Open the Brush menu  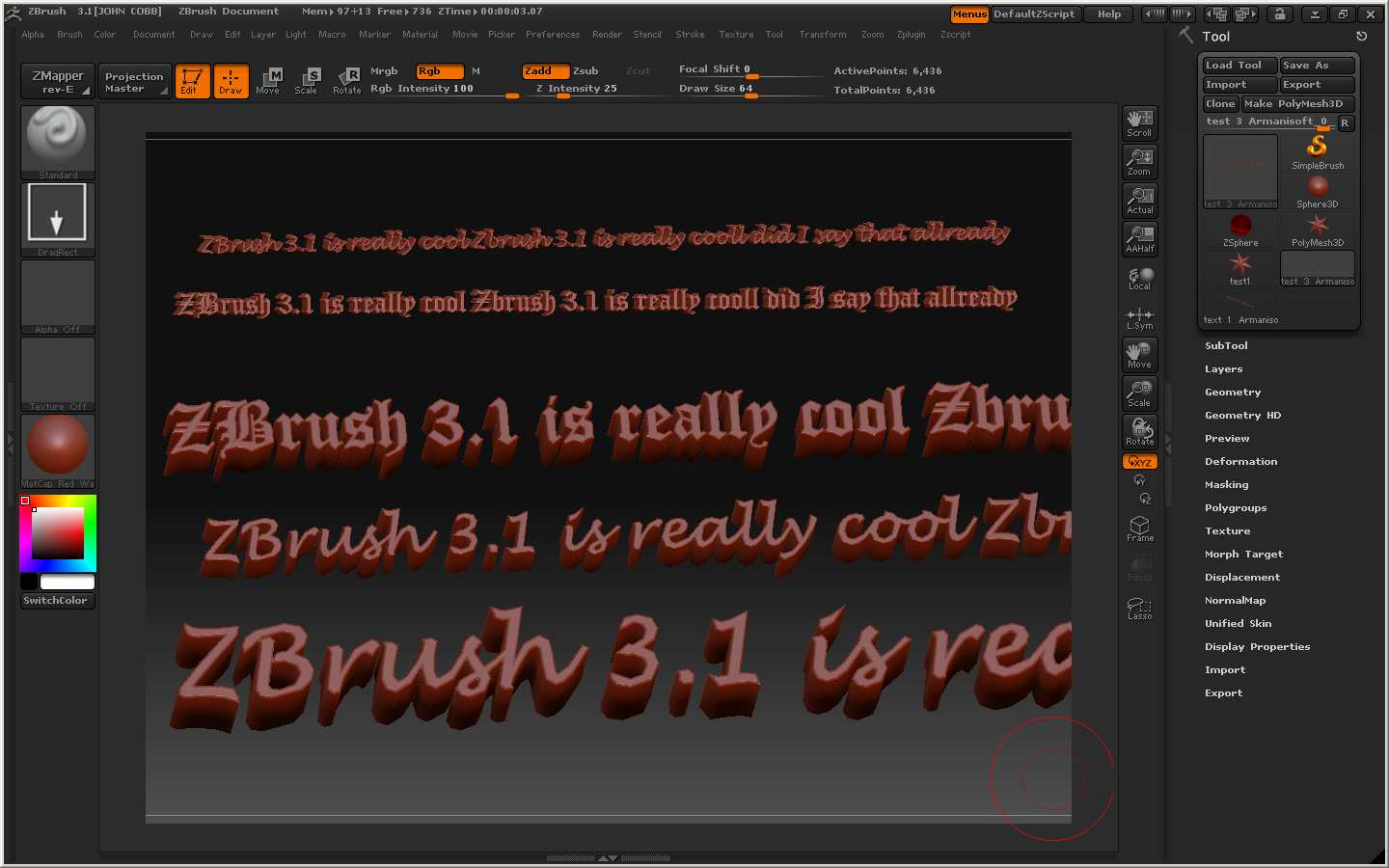point(69,35)
